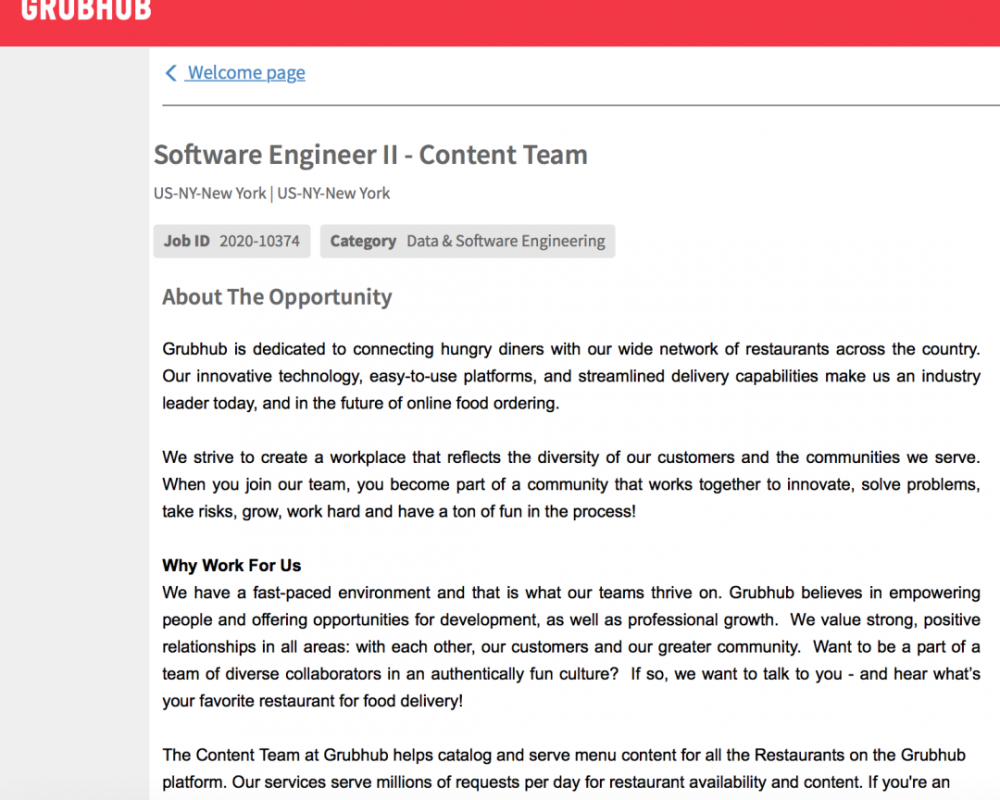1000x800 pixels.
Task: Click the paragraph starting 'Grubhub is dedicated'
Action: pos(571,376)
